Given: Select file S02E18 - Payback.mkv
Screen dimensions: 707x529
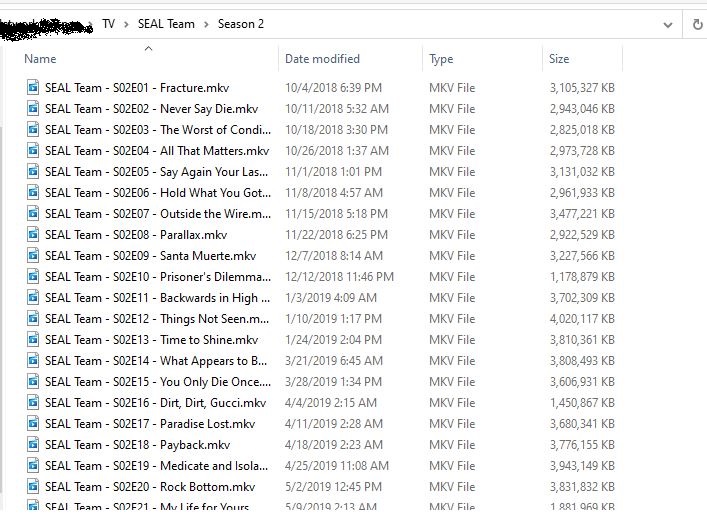Looking at the screenshot, I should 138,445.
